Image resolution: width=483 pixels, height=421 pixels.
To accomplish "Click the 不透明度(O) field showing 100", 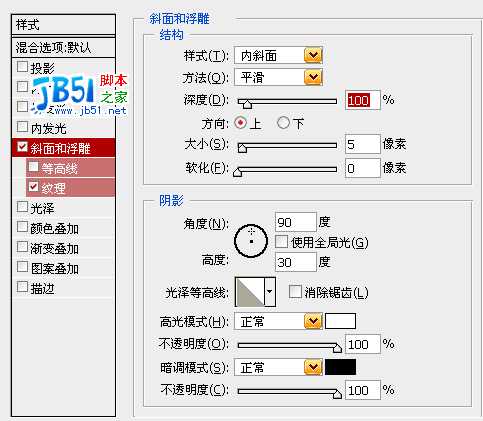I will 363,344.
